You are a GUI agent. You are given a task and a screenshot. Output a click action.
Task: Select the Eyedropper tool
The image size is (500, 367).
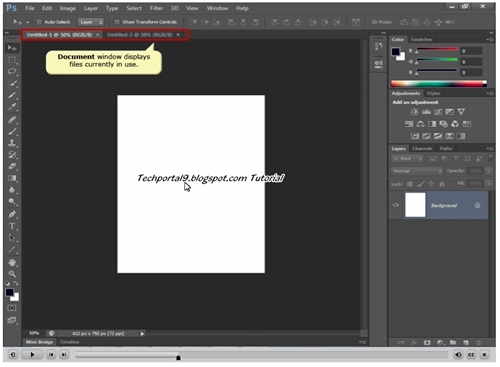(12, 107)
